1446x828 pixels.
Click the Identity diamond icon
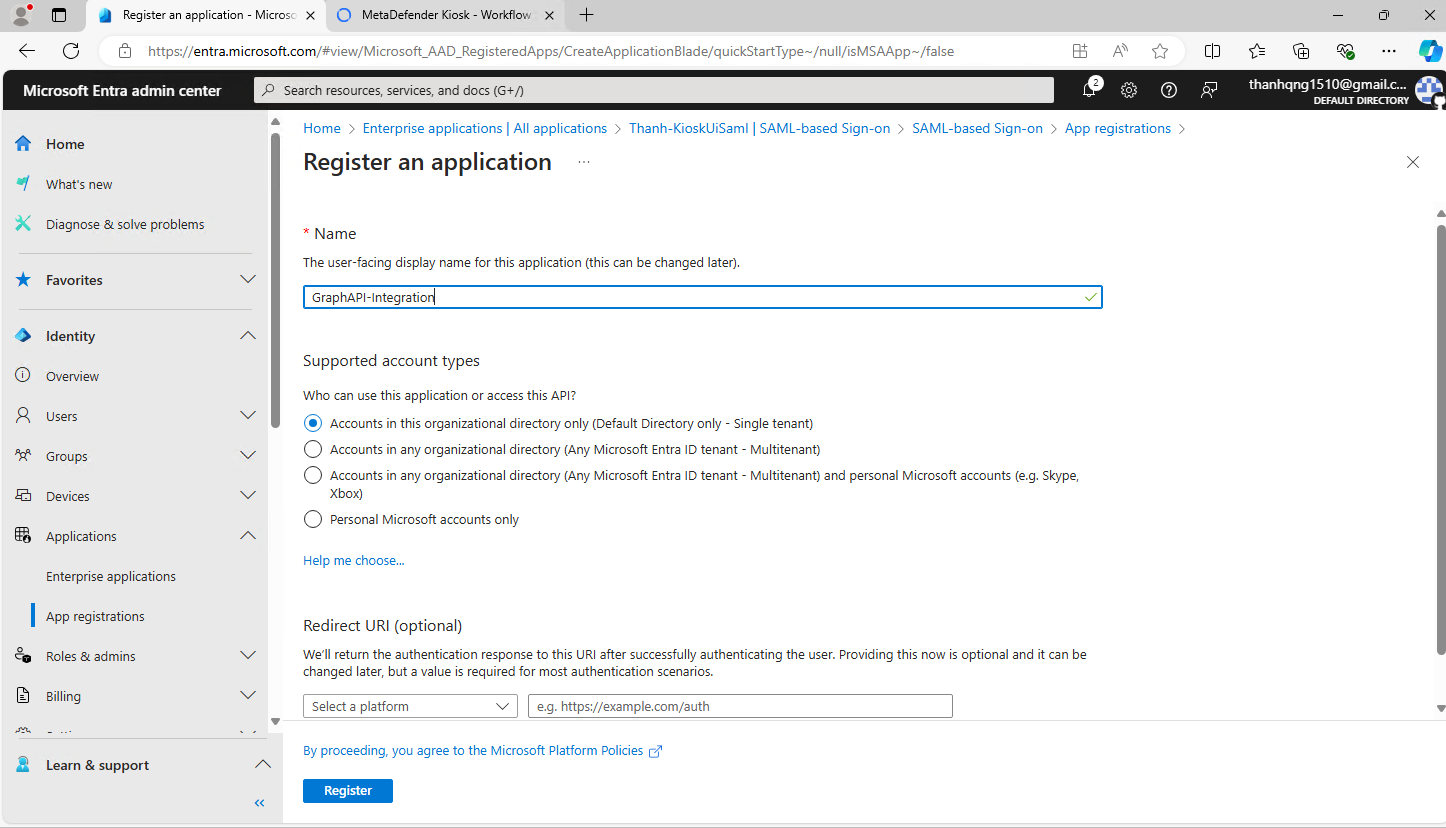[x=23, y=336]
